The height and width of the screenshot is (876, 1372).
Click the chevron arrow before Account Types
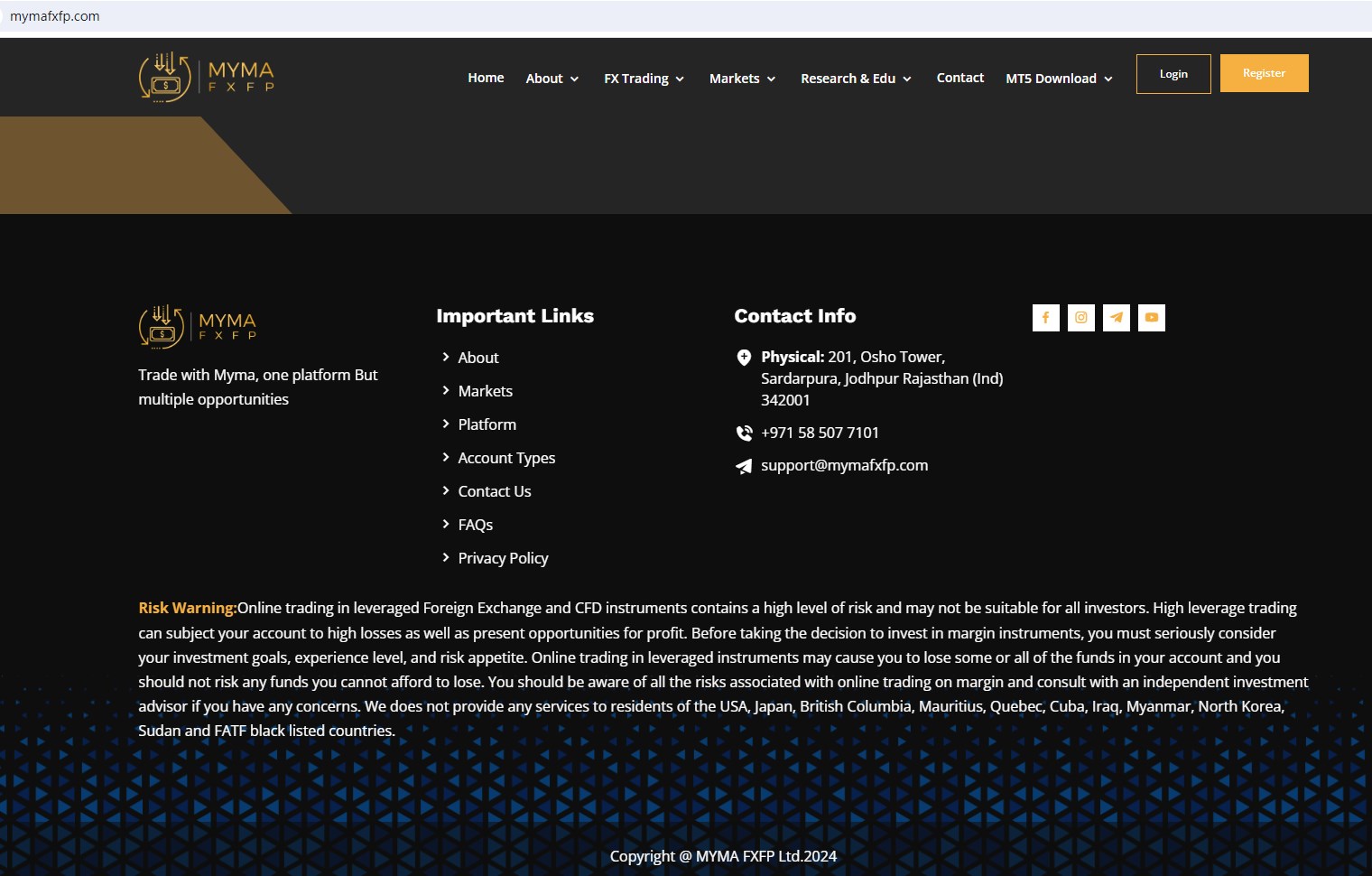(446, 457)
